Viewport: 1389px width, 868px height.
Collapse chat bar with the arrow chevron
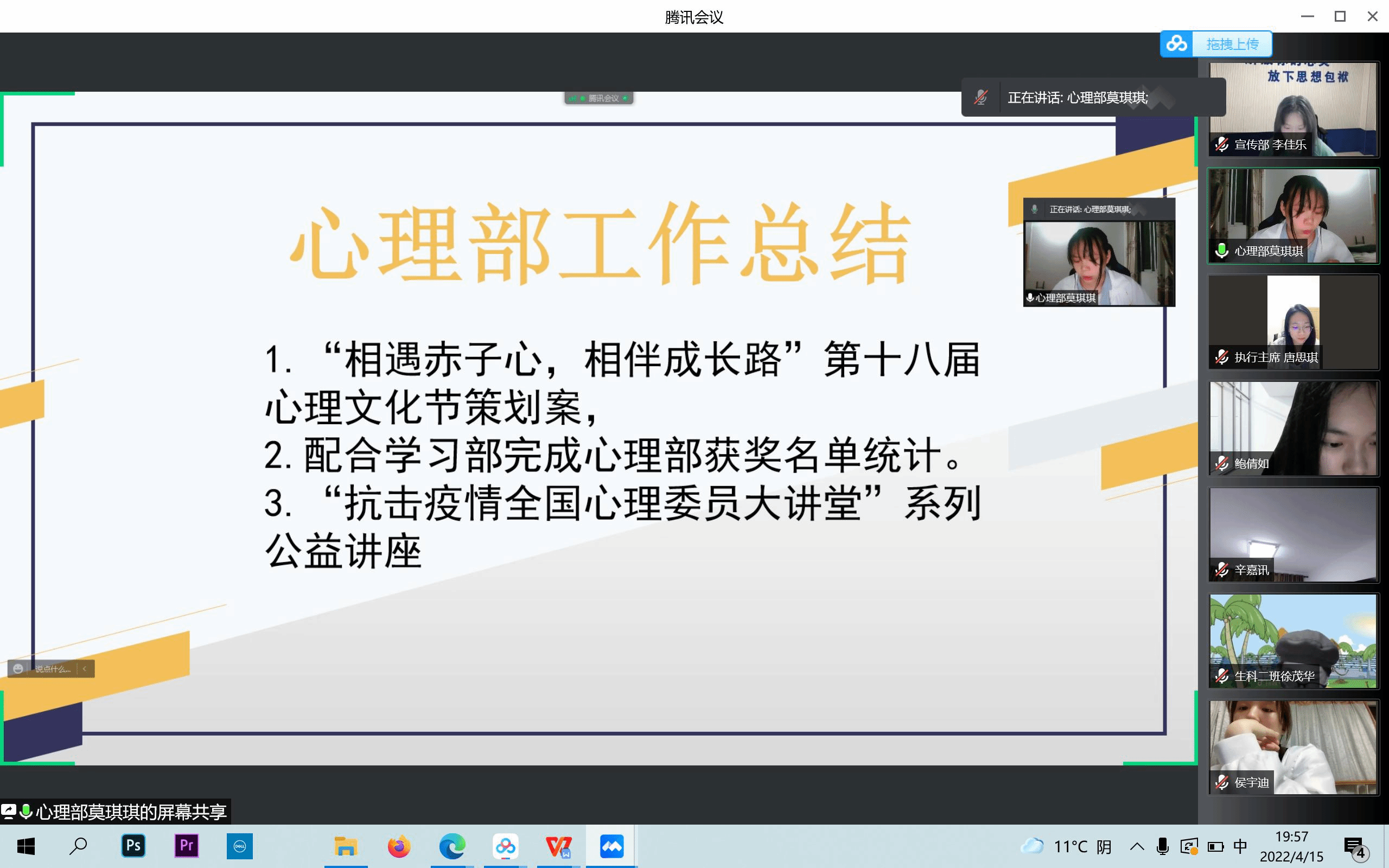85,669
